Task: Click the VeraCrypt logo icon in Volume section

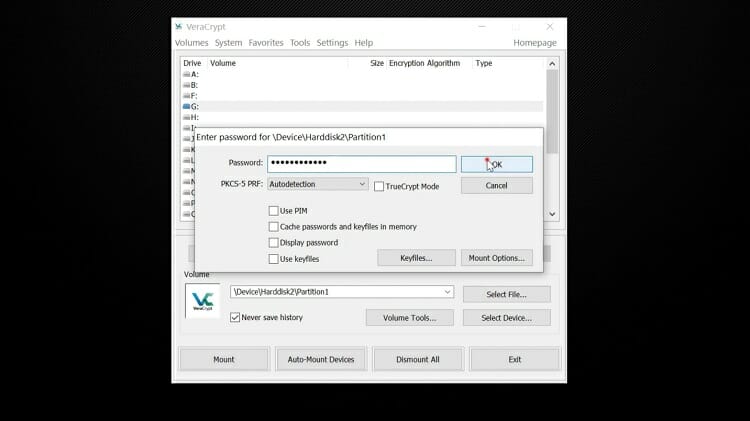Action: 202,301
